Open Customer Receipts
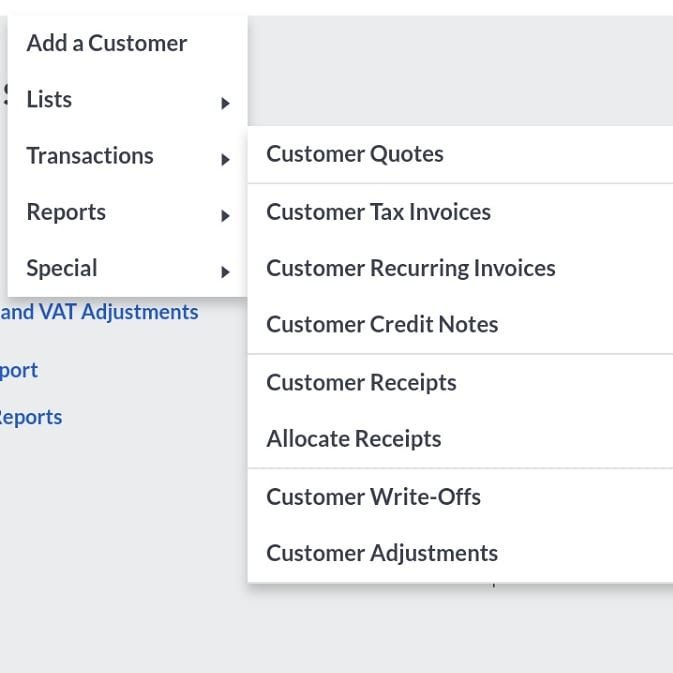Screen dimensions: 673x673 click(460, 382)
